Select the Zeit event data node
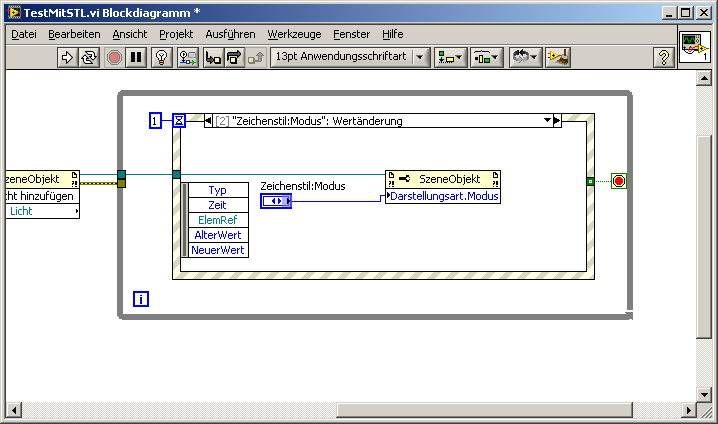This screenshot has width=718, height=424. click(x=218, y=205)
